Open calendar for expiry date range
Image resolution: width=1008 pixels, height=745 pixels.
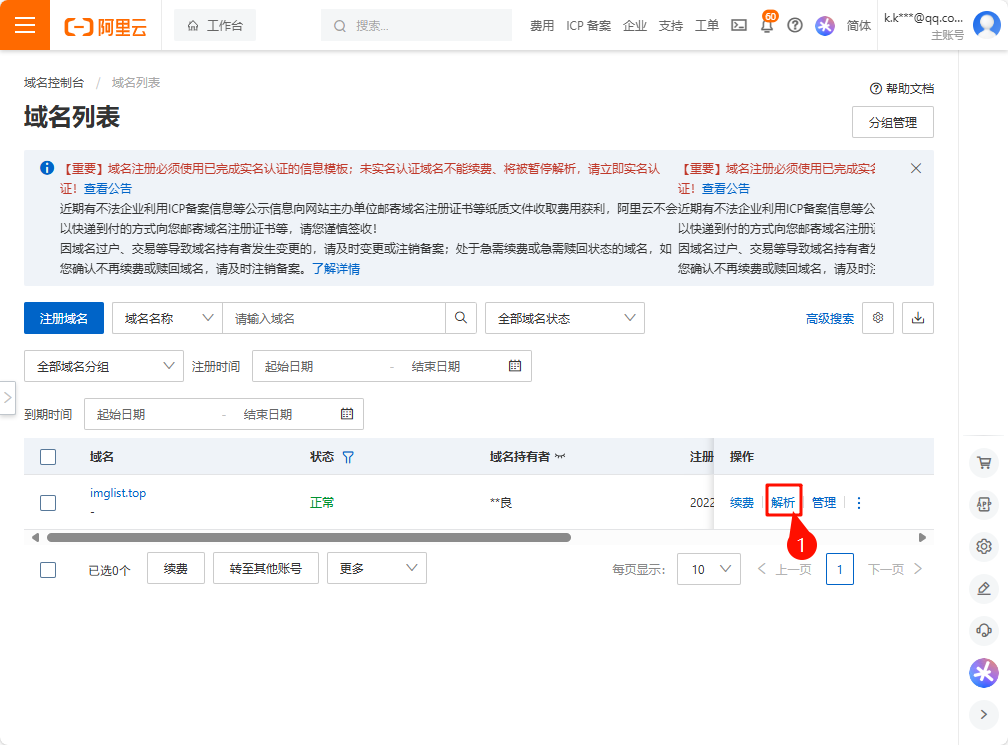click(x=347, y=414)
